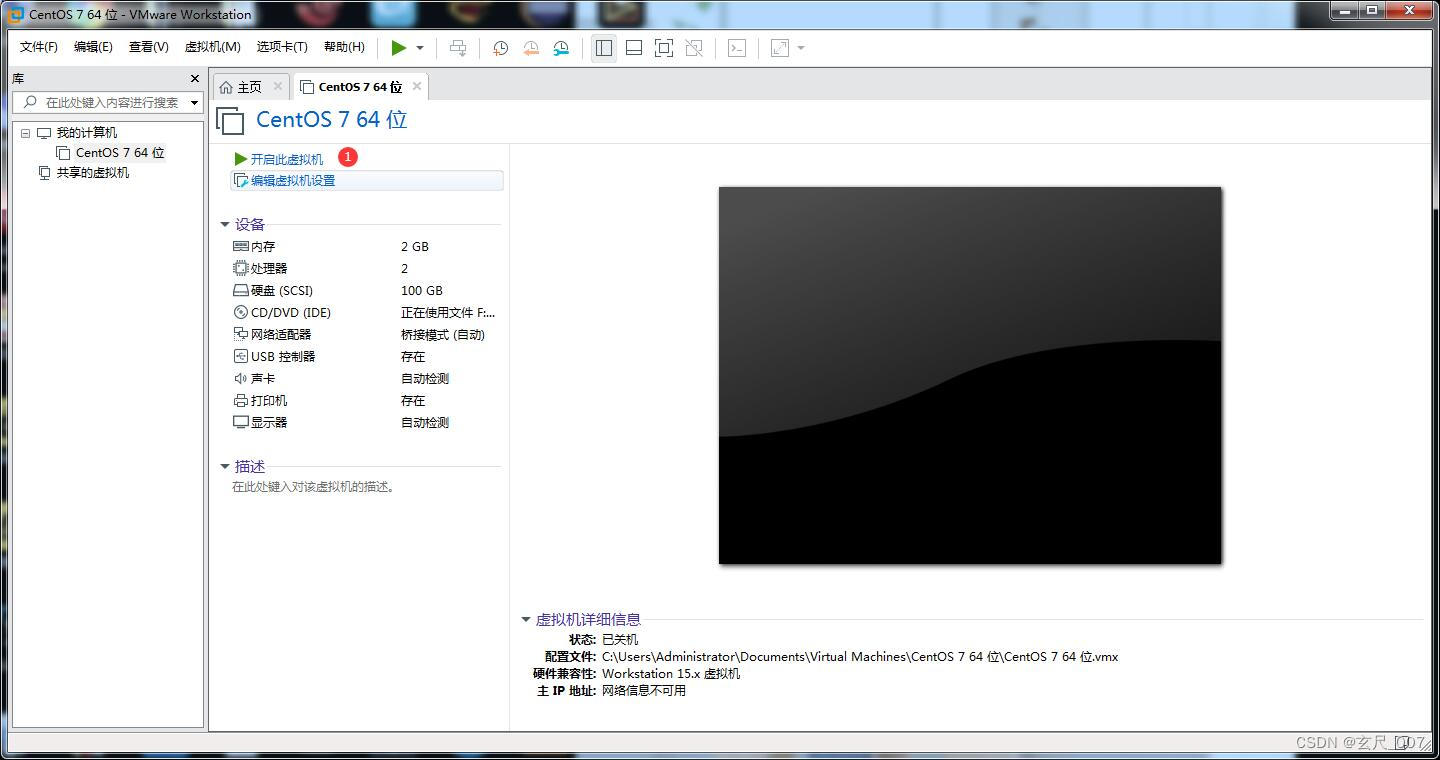Open the console view icon
1440x760 pixels.
tap(737, 48)
